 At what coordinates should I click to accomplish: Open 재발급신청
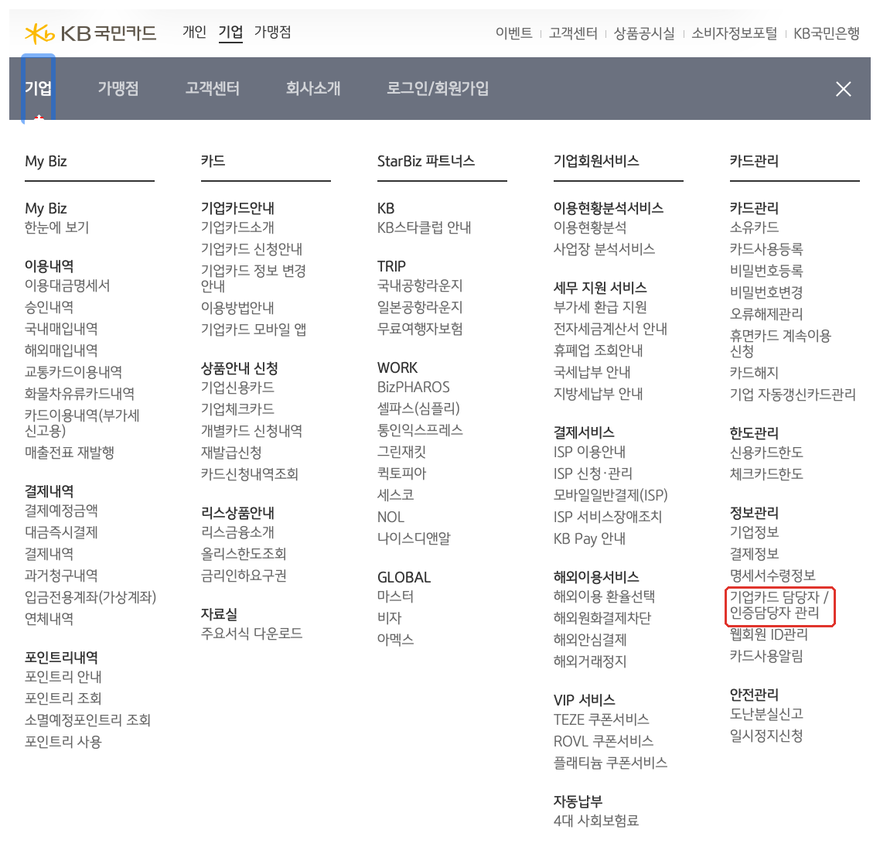click(x=231, y=452)
